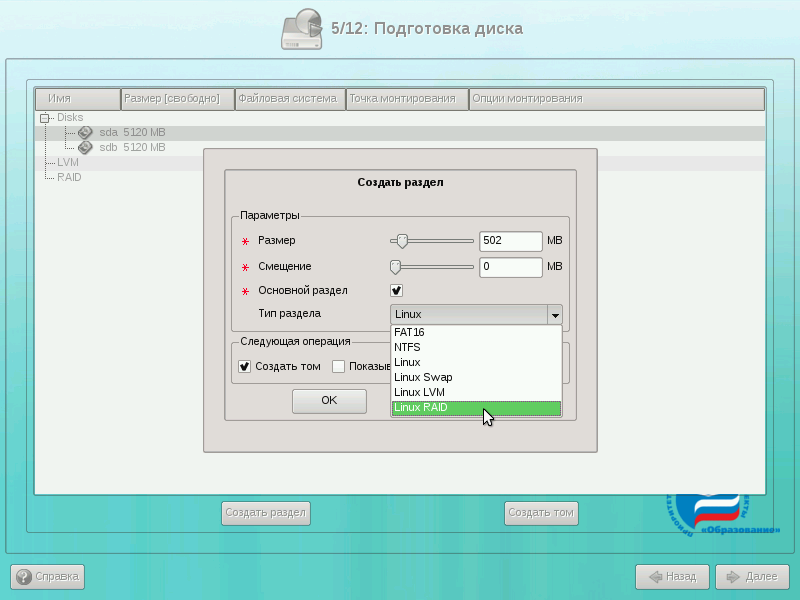
Task: Click the Файловая система column header
Action: coord(290,99)
